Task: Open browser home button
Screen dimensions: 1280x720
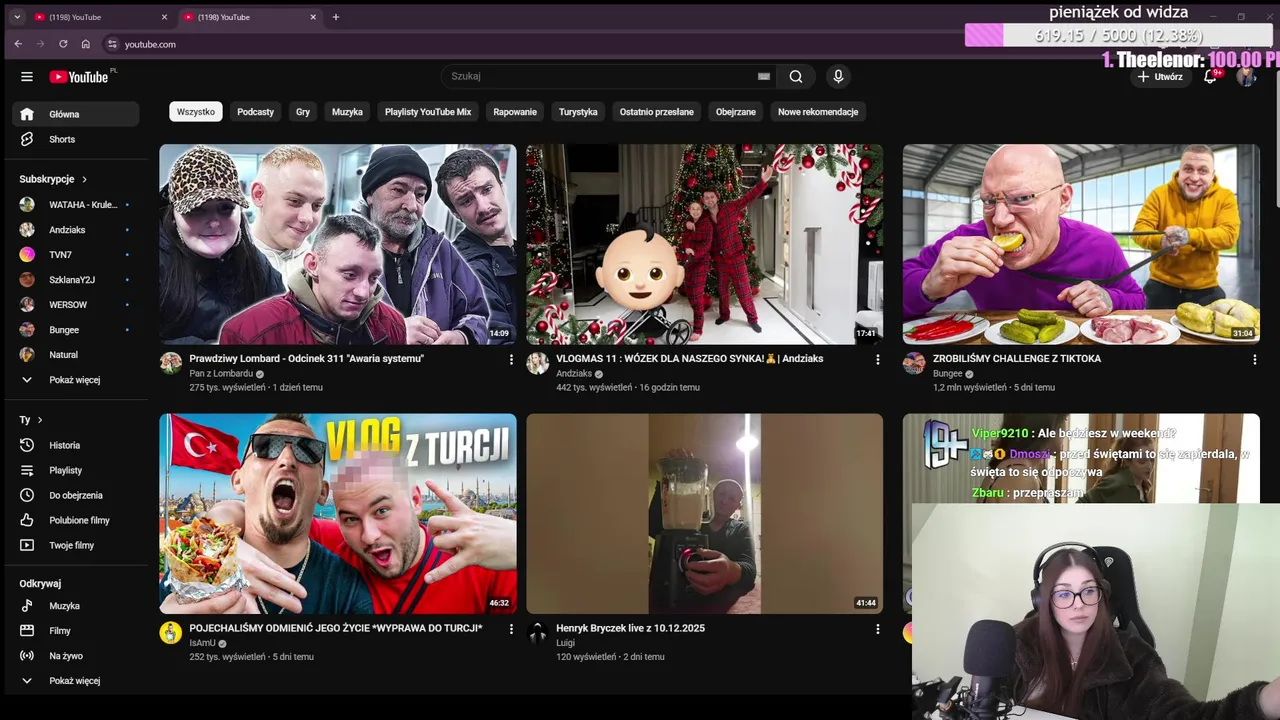Action: tap(86, 44)
